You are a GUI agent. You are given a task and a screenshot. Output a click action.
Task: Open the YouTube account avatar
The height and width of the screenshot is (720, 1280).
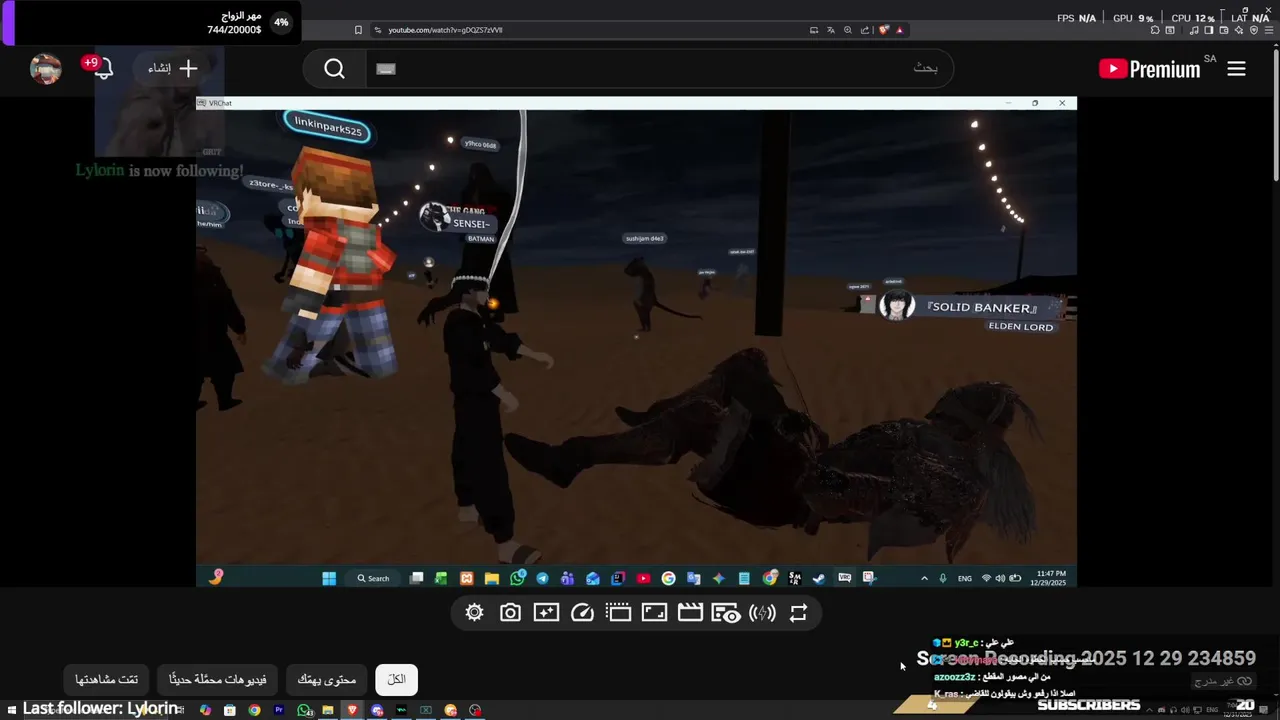click(46, 69)
